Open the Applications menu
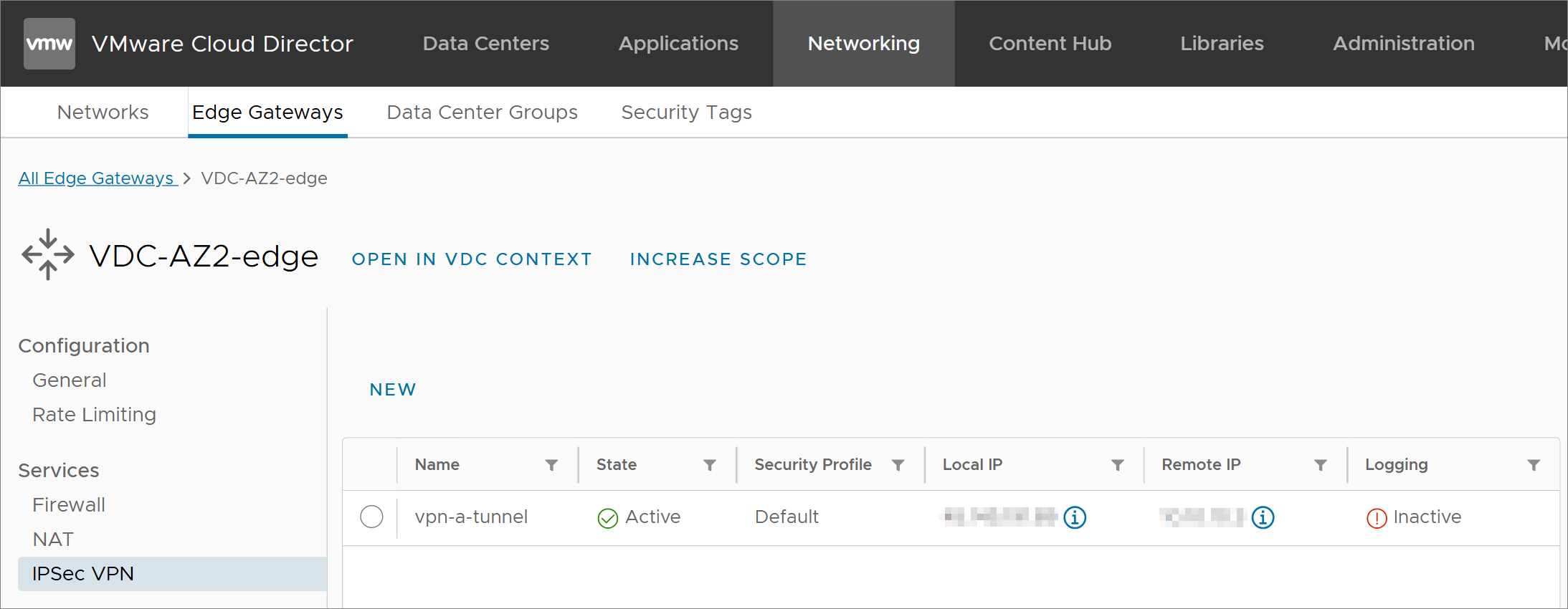Image resolution: width=1568 pixels, height=609 pixels. click(678, 44)
